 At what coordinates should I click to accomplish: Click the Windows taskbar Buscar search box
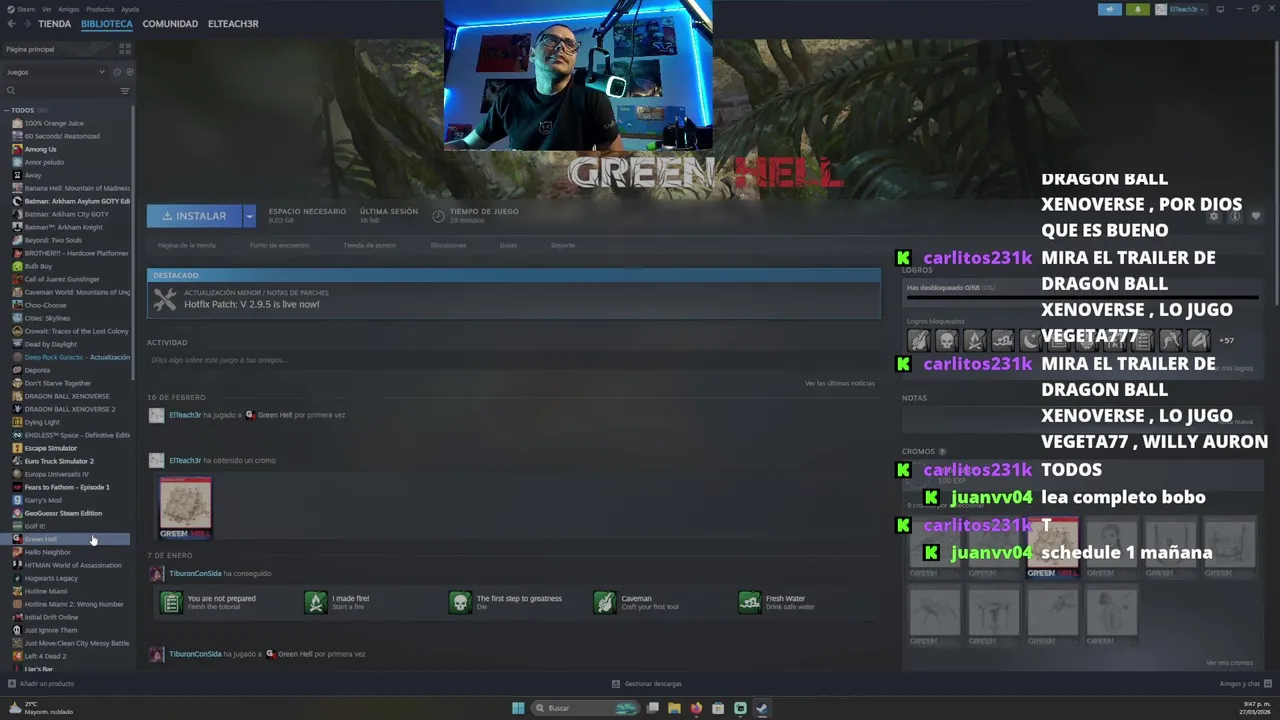[585, 708]
